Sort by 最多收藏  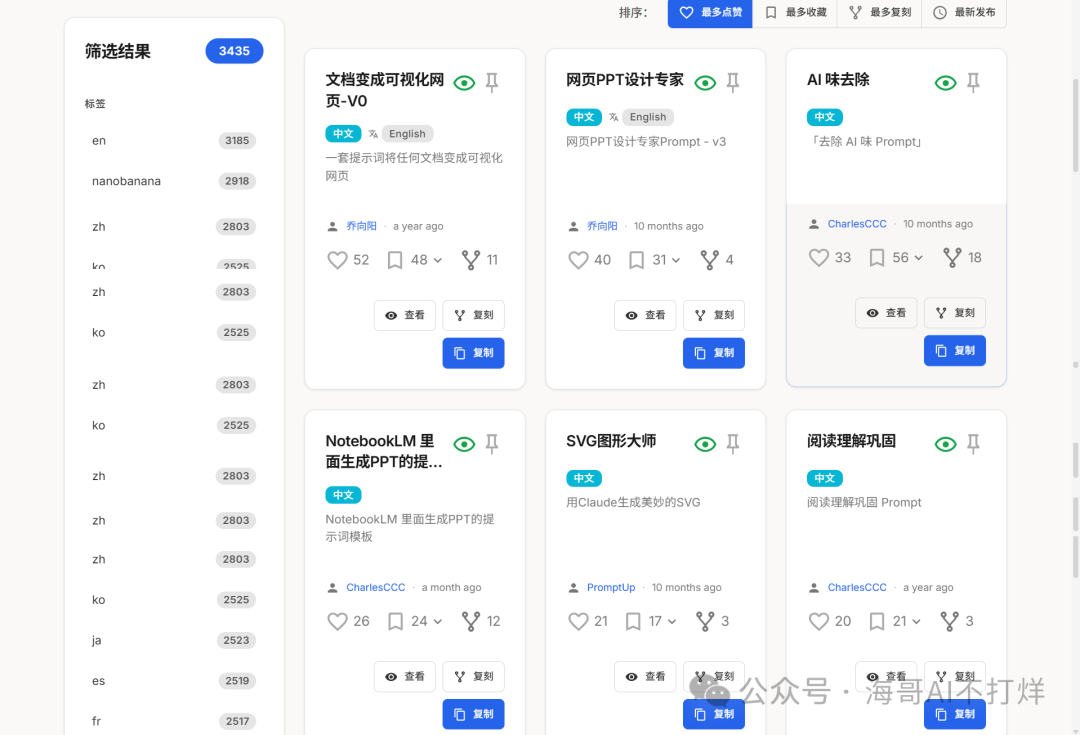click(796, 13)
